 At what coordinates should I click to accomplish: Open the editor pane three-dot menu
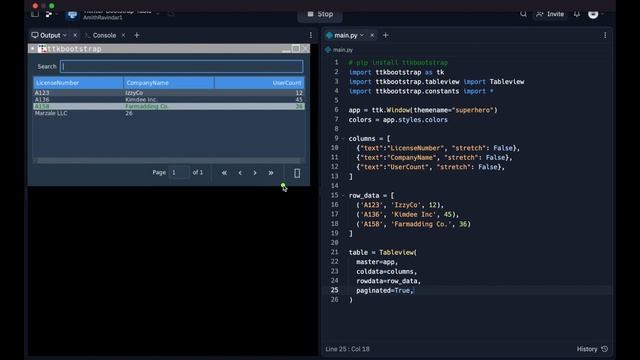(605, 36)
